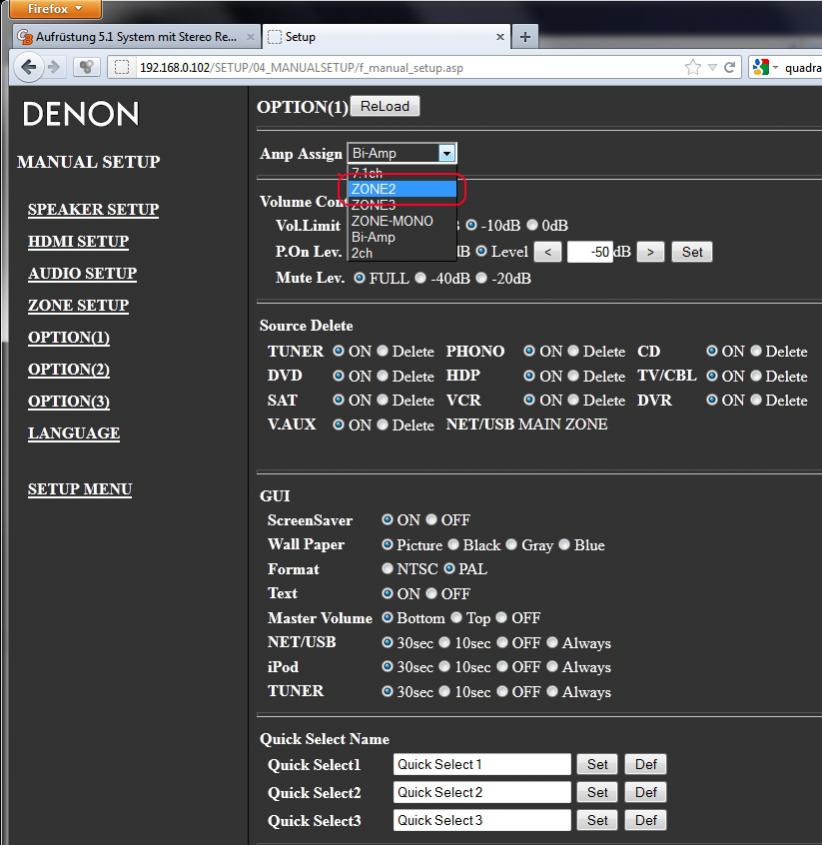Click the bookmark star icon
Viewport: 822px width, 845px height.
[693, 67]
